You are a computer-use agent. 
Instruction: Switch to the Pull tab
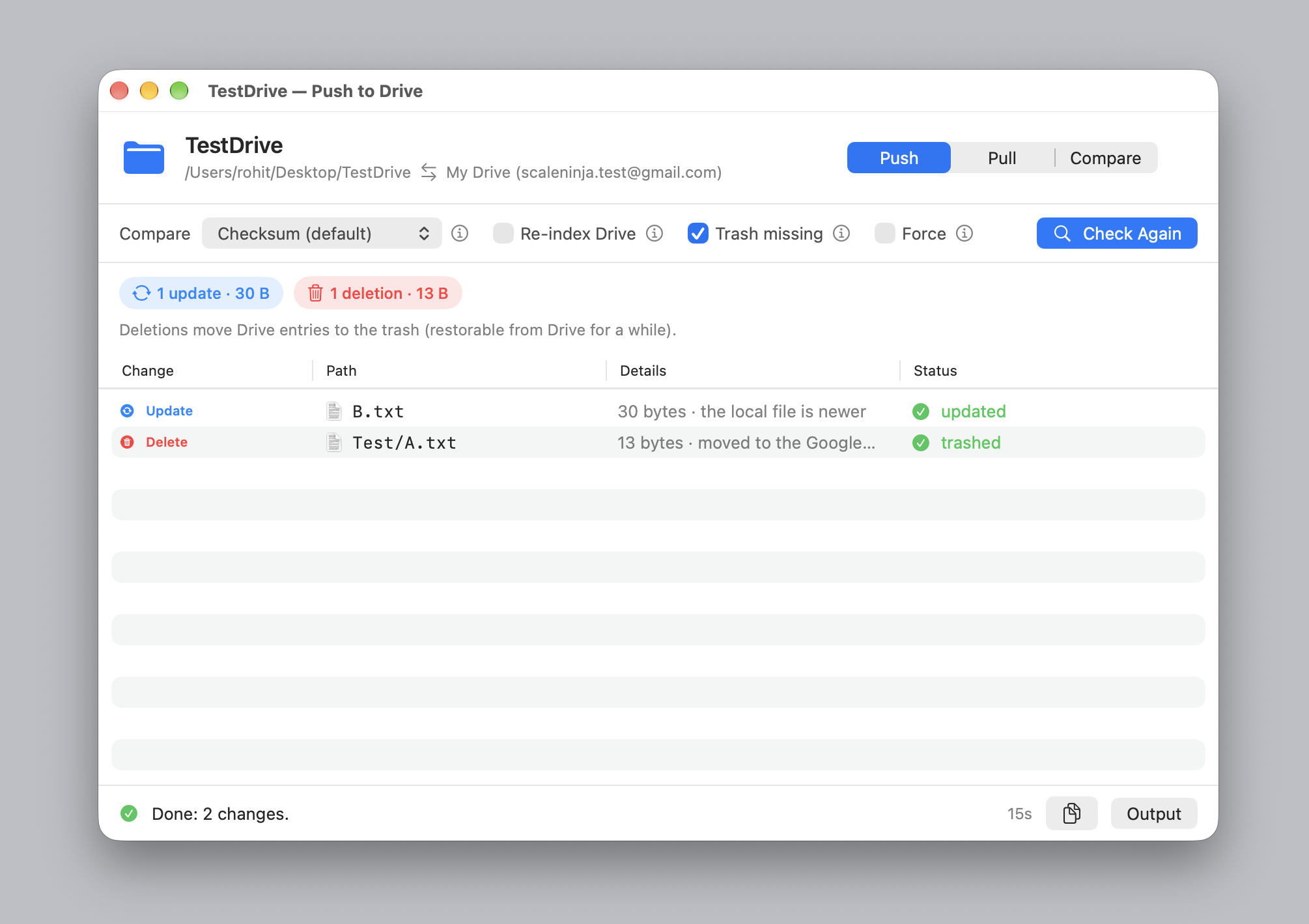[x=1002, y=158]
